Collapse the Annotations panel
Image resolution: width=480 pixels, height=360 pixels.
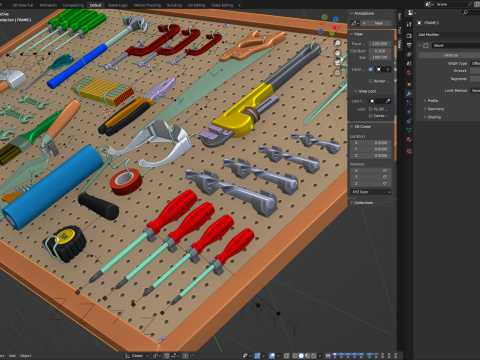pos(351,13)
